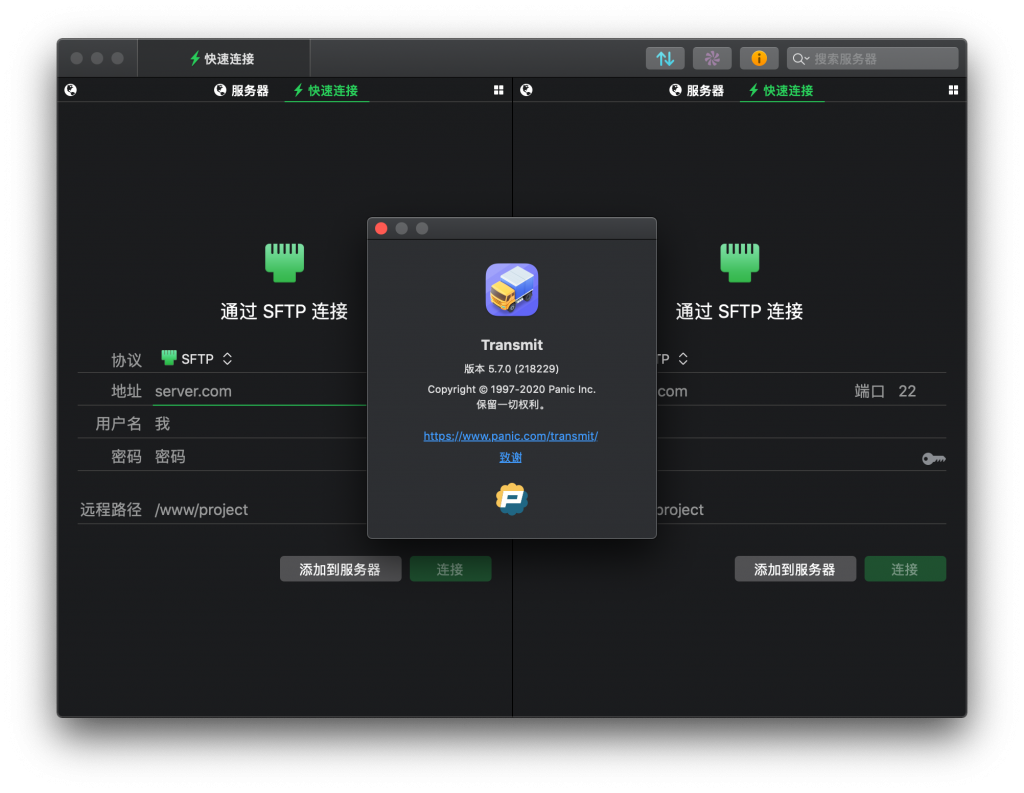Click left pane grid view icon
Image resolution: width=1024 pixels, height=793 pixels.
tap(498, 90)
